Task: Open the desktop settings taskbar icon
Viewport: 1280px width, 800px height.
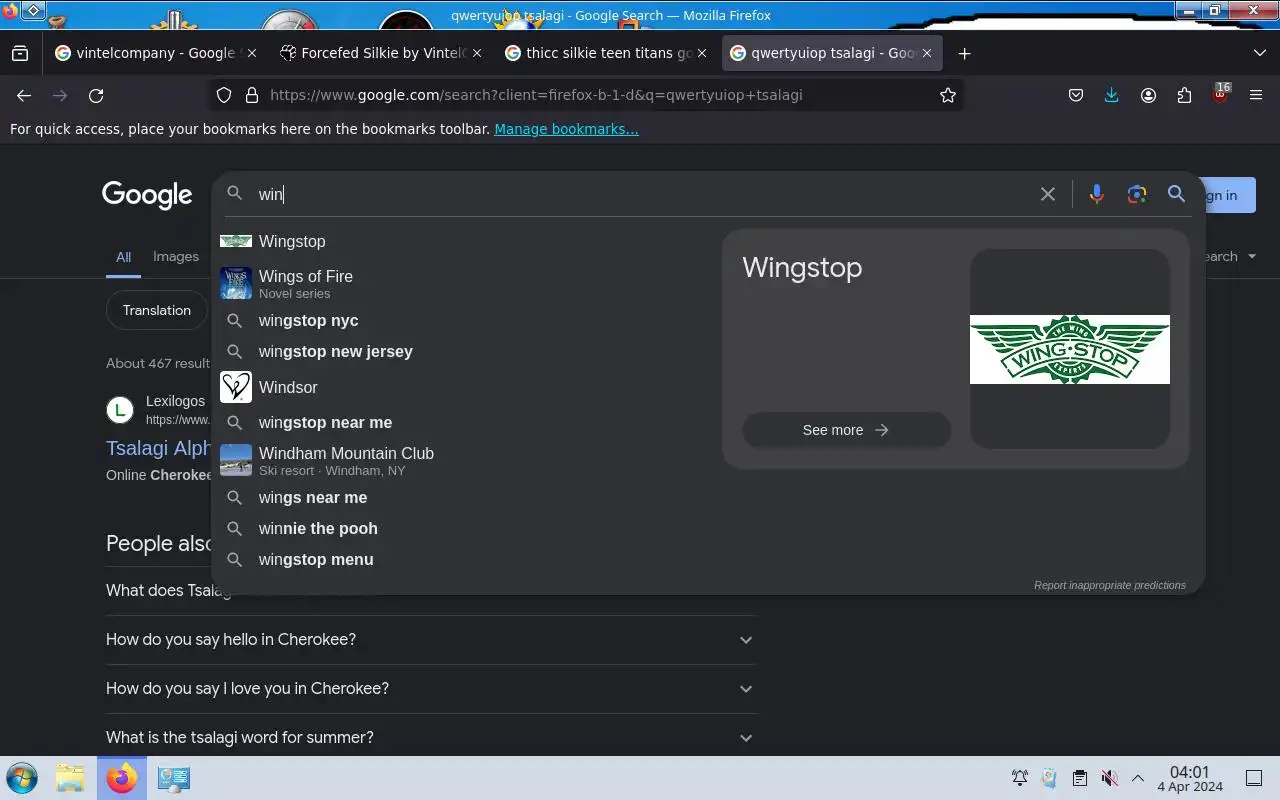Action: (174, 778)
